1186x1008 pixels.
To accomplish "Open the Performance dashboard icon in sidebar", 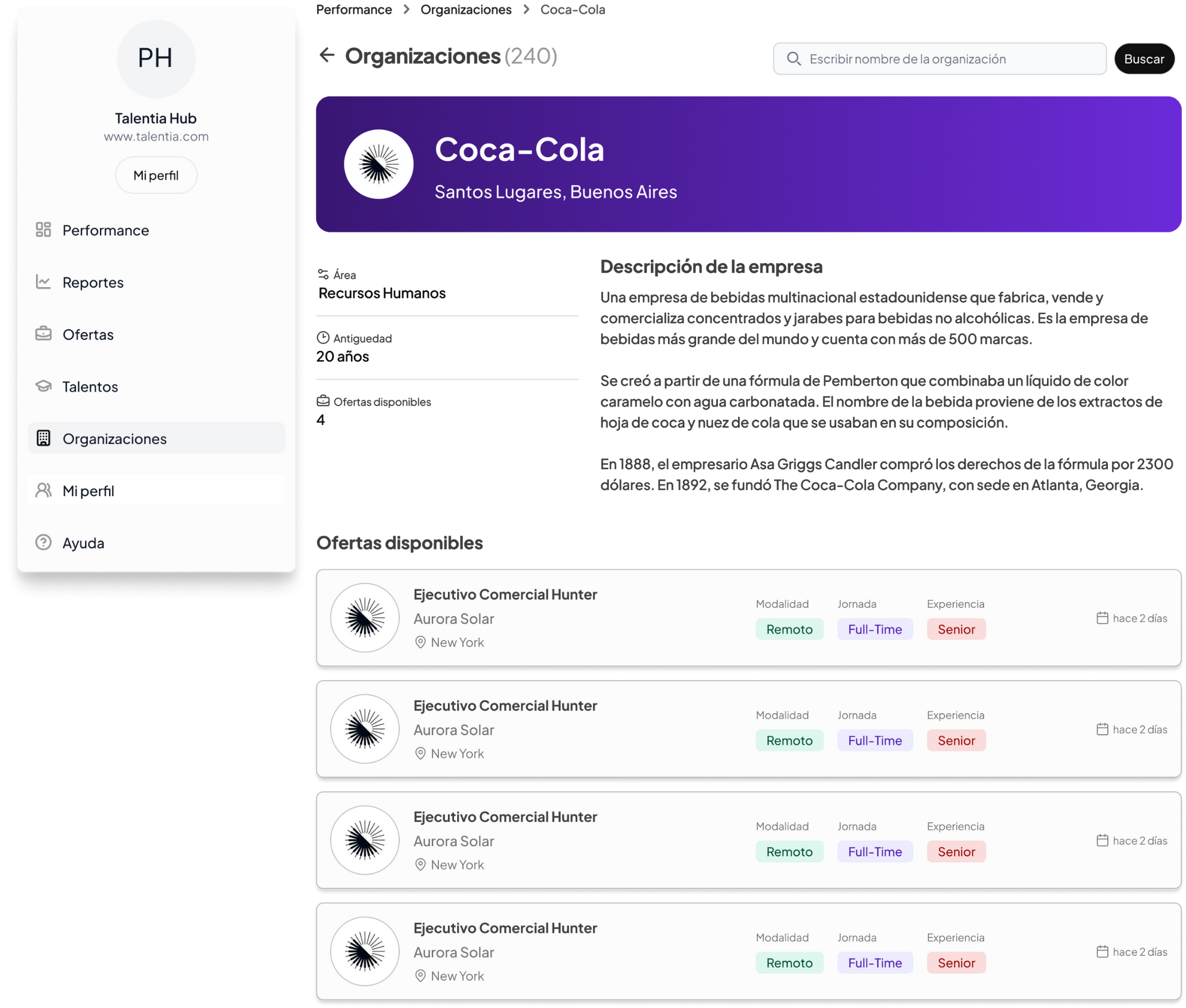I will pos(44,230).
